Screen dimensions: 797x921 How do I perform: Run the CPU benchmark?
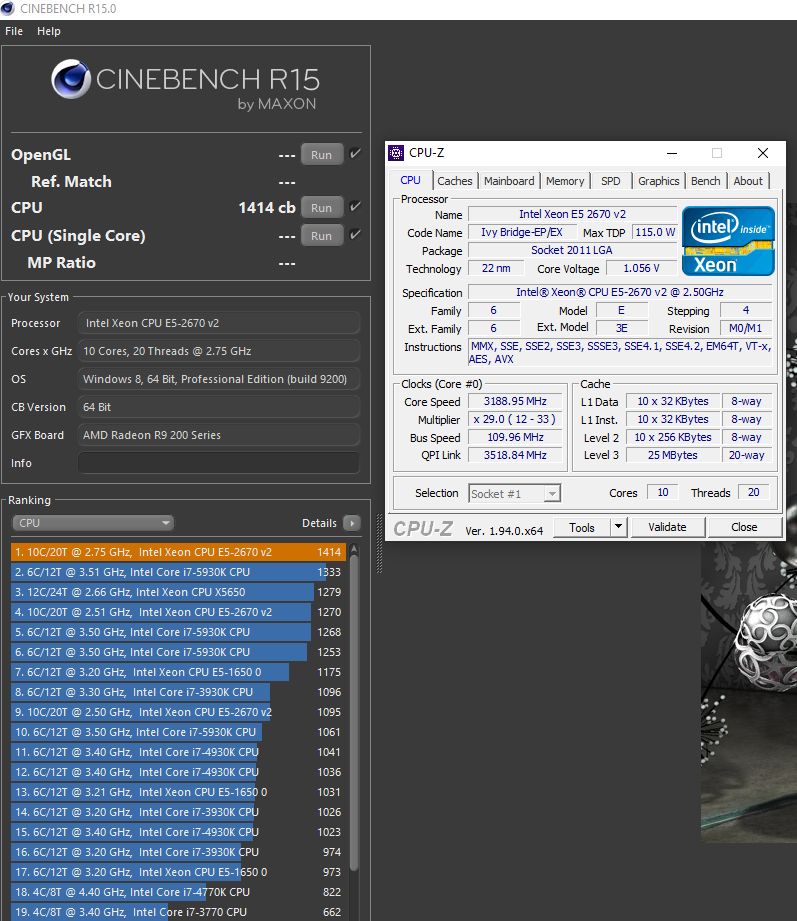(321, 208)
